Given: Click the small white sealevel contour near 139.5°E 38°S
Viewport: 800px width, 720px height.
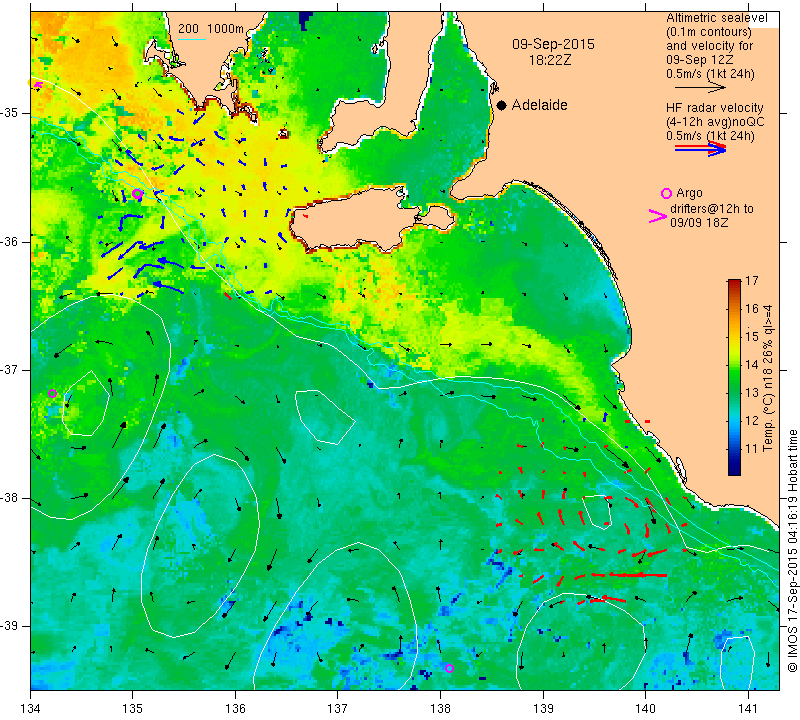Looking at the screenshot, I should coord(597,511).
